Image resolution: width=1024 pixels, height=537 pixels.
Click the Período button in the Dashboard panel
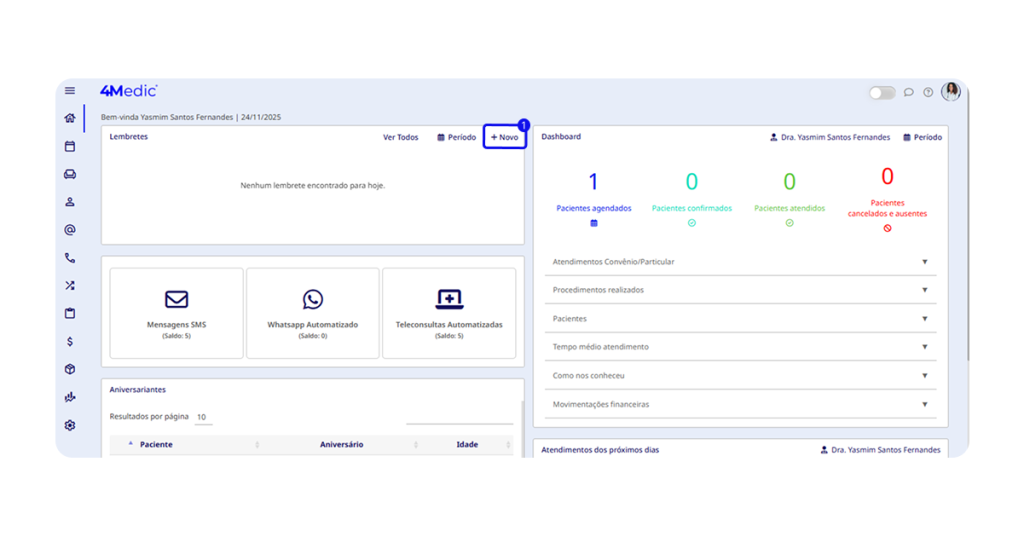click(x=922, y=137)
